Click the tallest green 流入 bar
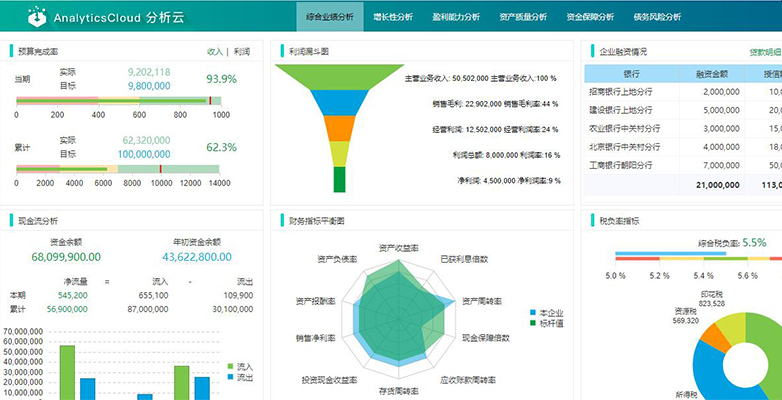This screenshot has width=782, height=400. (67, 373)
